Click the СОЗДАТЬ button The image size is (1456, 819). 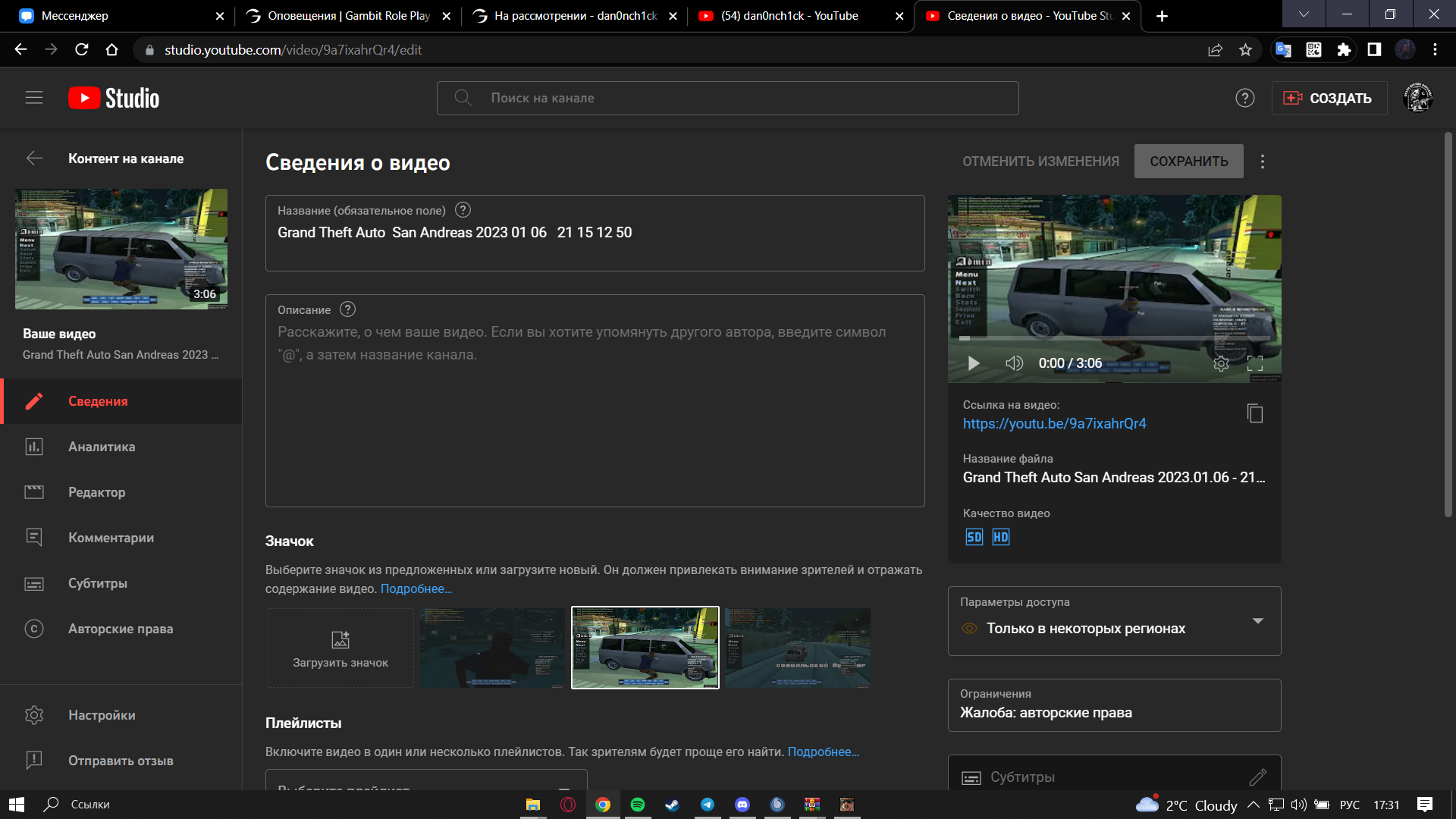coord(1329,98)
